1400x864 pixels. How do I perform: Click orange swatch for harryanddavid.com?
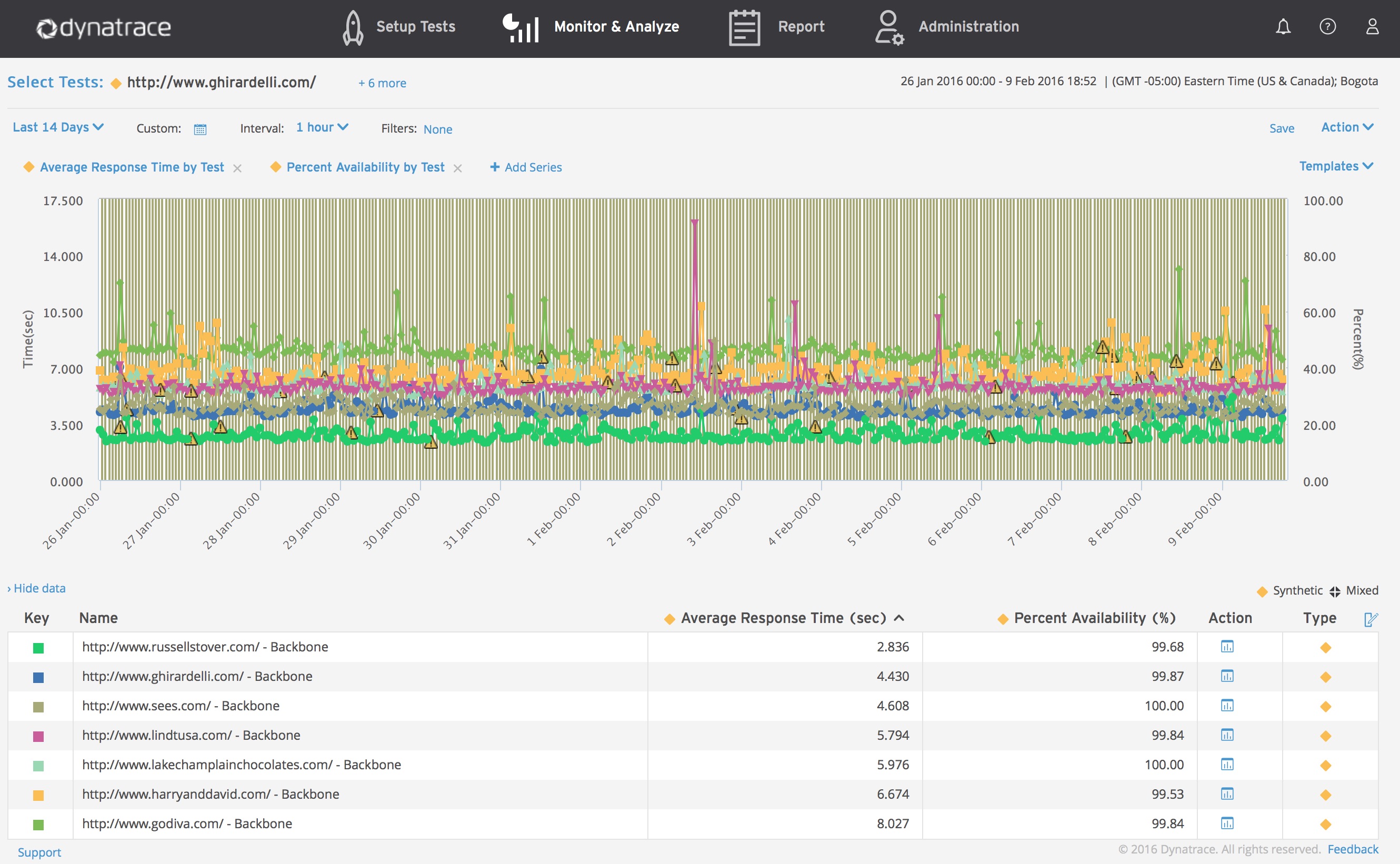pyautogui.click(x=38, y=796)
